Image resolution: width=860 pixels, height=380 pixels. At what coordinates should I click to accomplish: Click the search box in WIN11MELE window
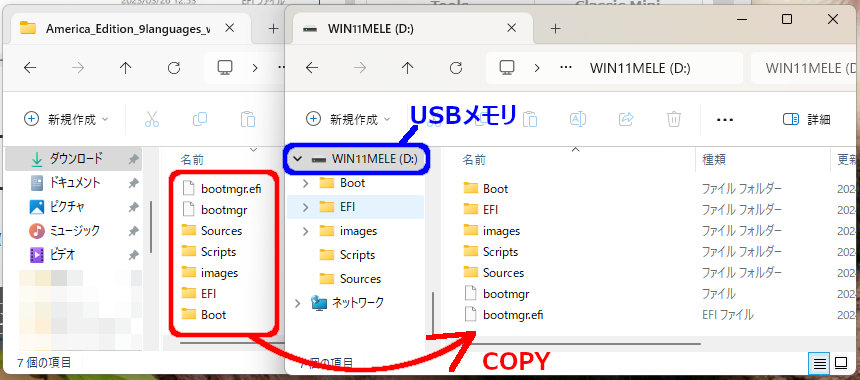click(805, 68)
